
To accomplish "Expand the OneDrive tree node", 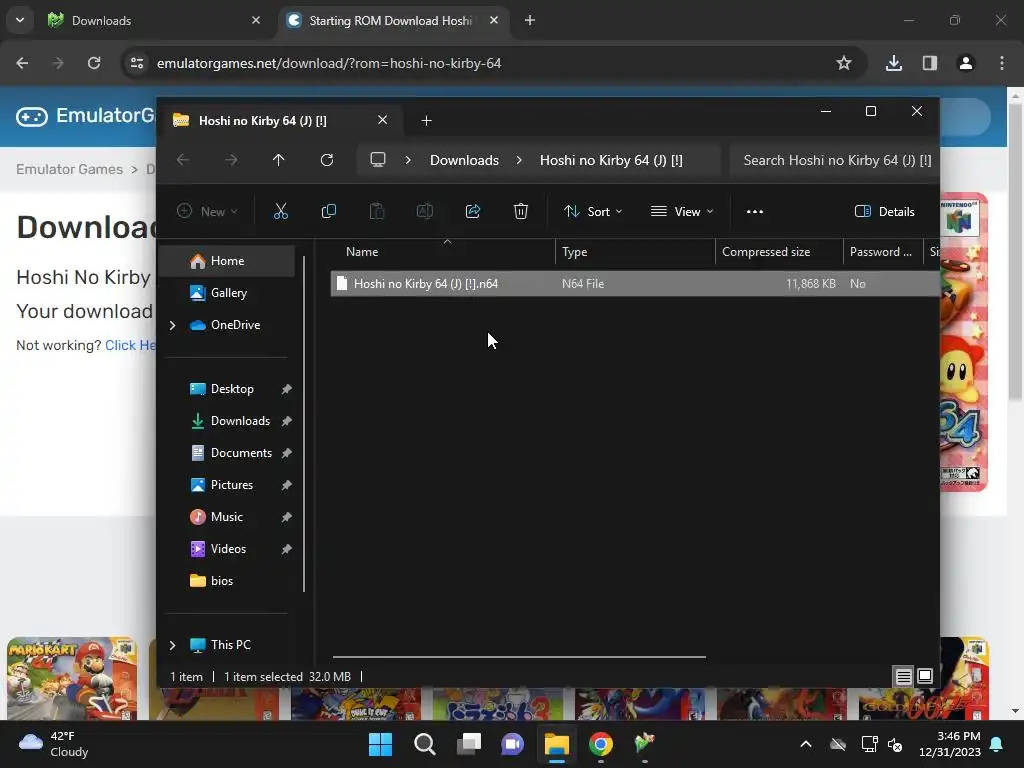I will coord(172,325).
